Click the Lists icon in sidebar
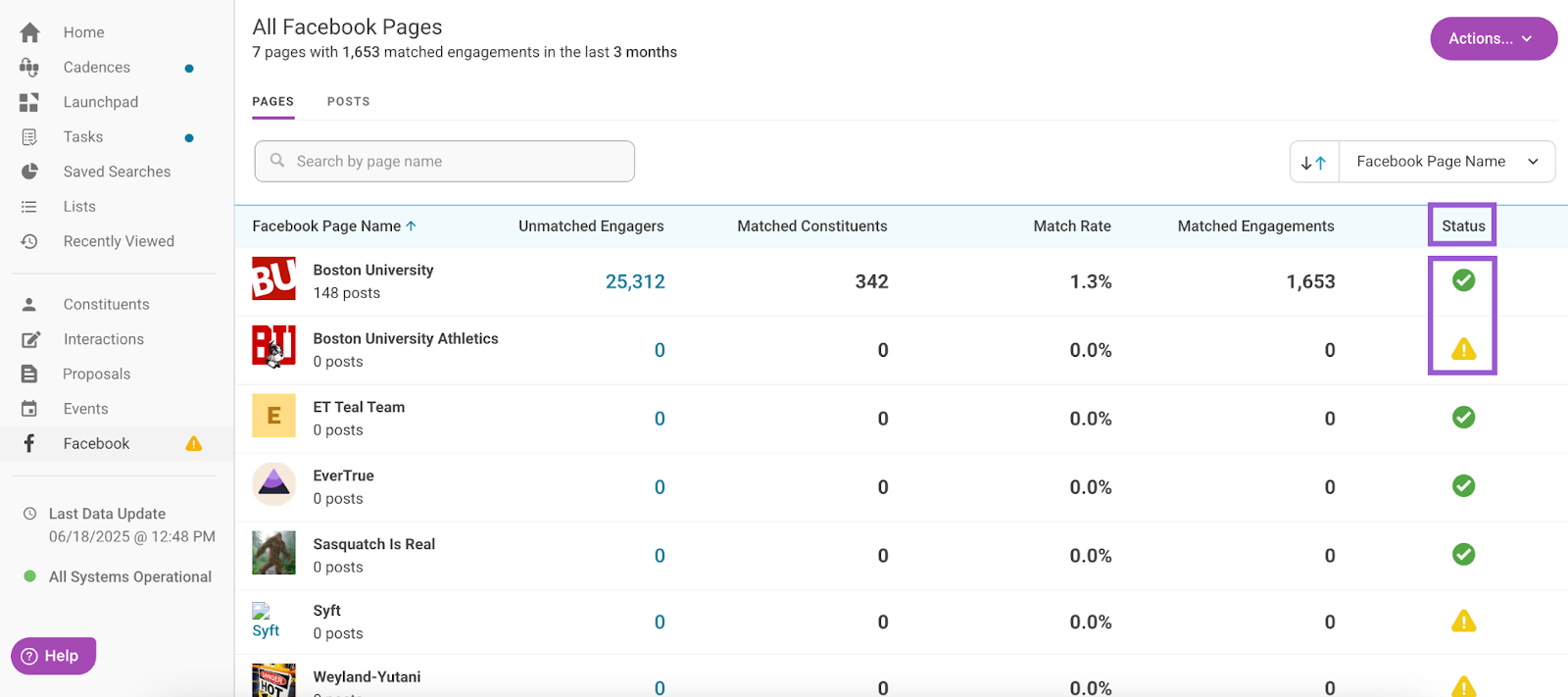 (x=29, y=207)
